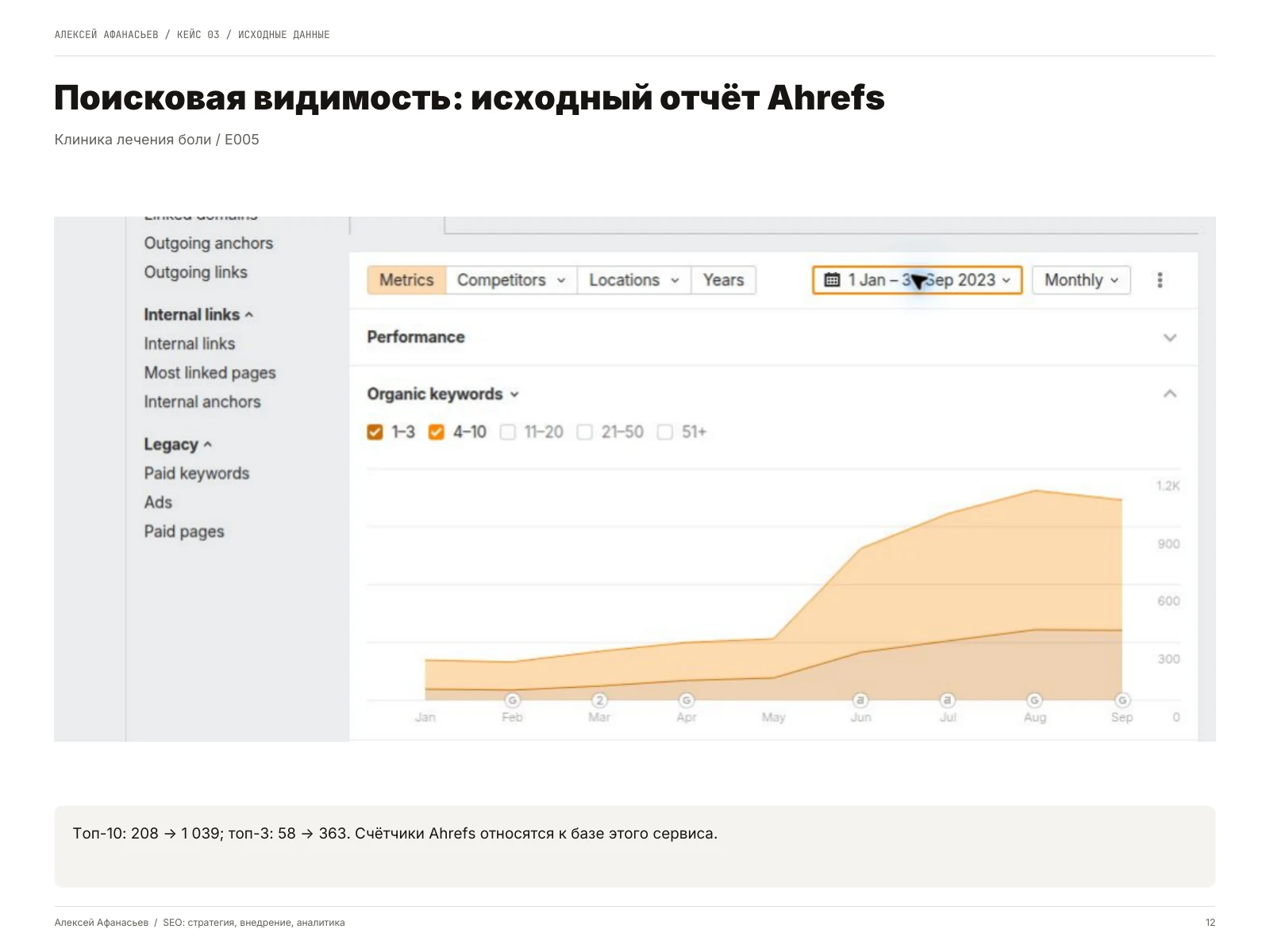Click the calendar icon in date picker
The image size is (1270, 952).
coord(832,280)
